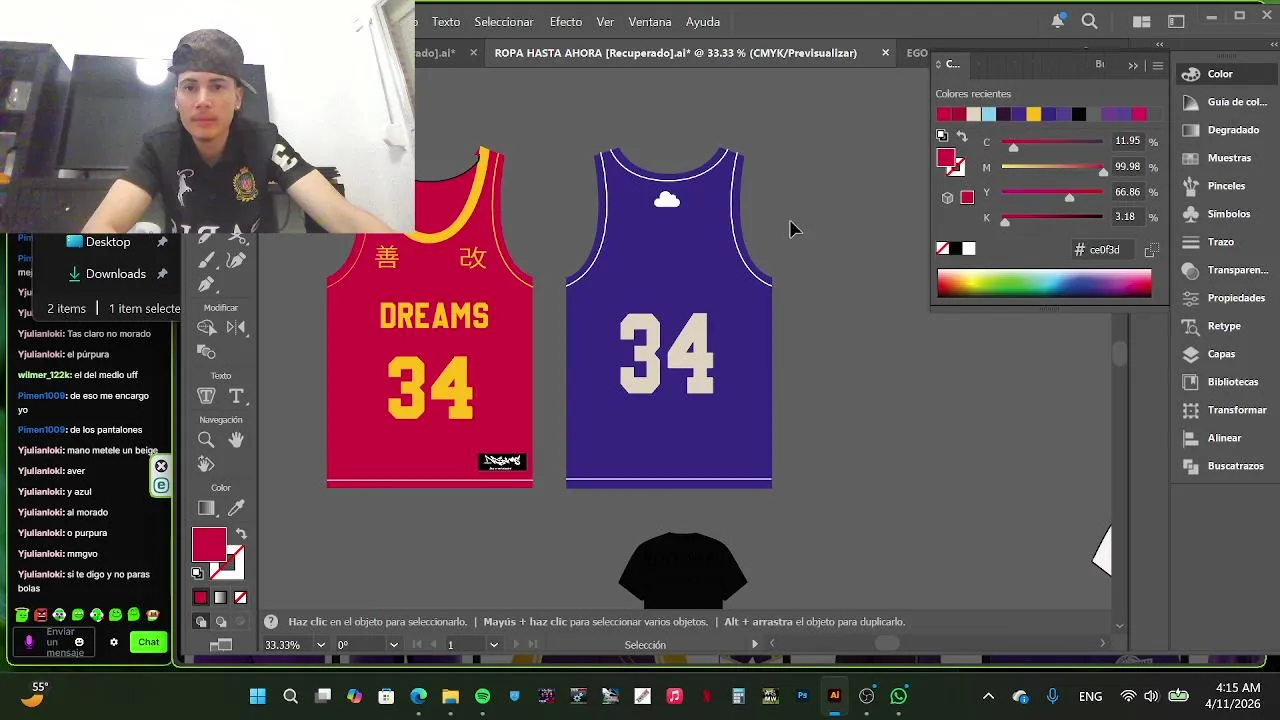Open the Degradado panel

[x=1224, y=130]
